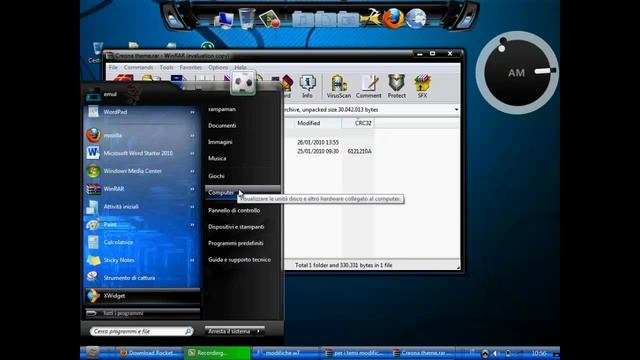Open the recycle bin in top dock
The width and height of the screenshot is (640, 360).
(247, 18)
